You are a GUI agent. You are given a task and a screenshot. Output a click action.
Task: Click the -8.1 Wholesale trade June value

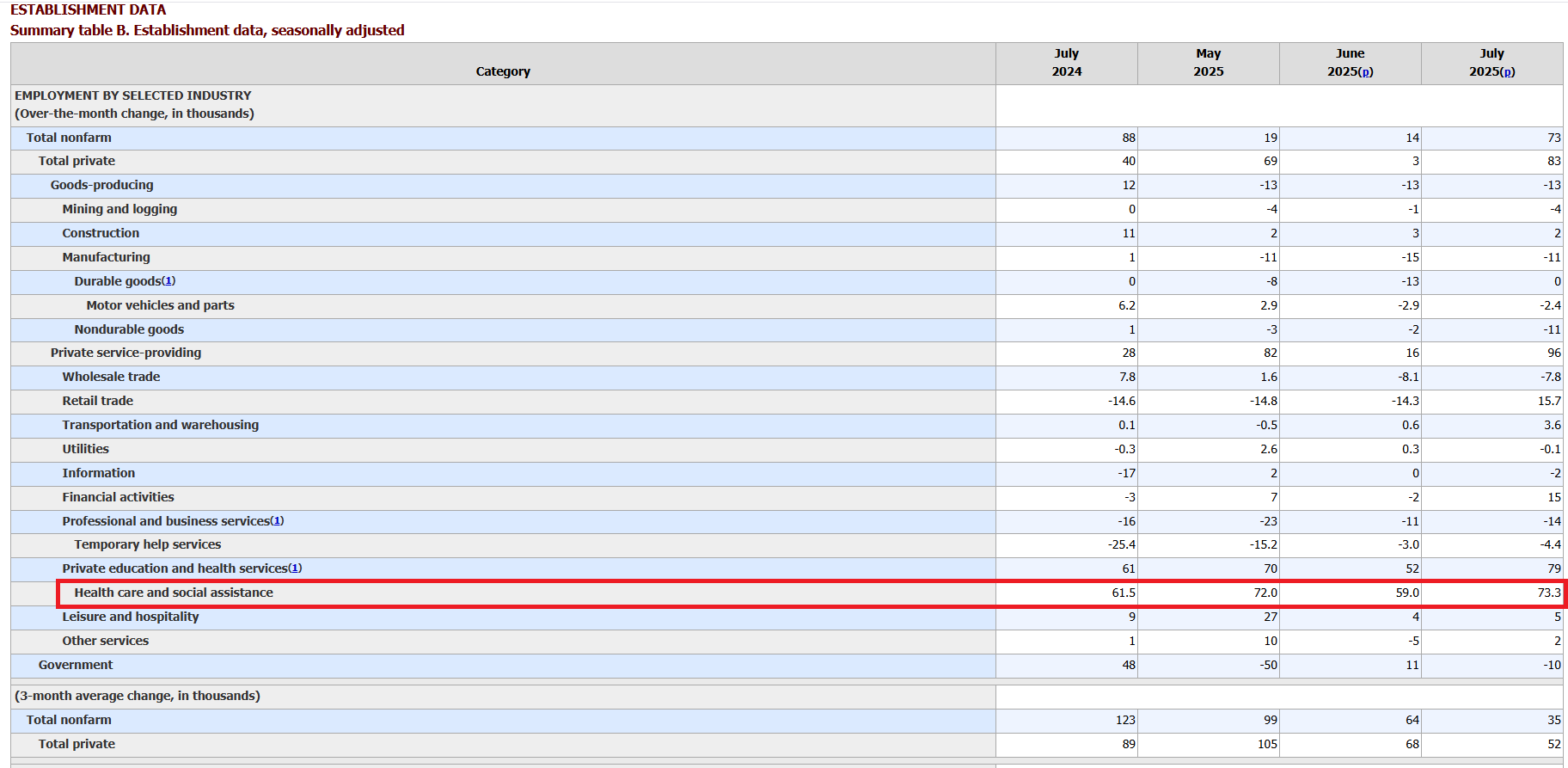(1410, 377)
